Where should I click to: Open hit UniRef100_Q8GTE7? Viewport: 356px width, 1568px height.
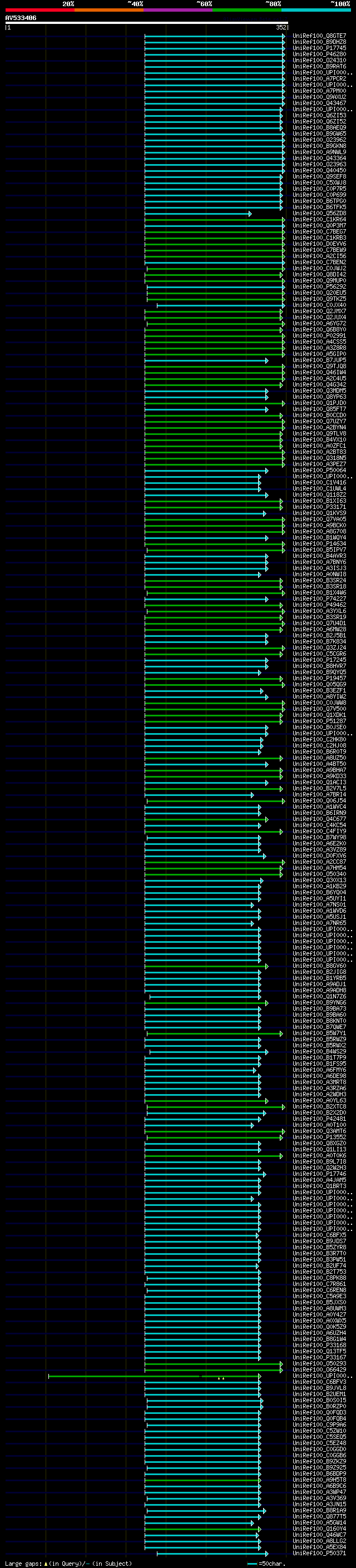(x=319, y=36)
